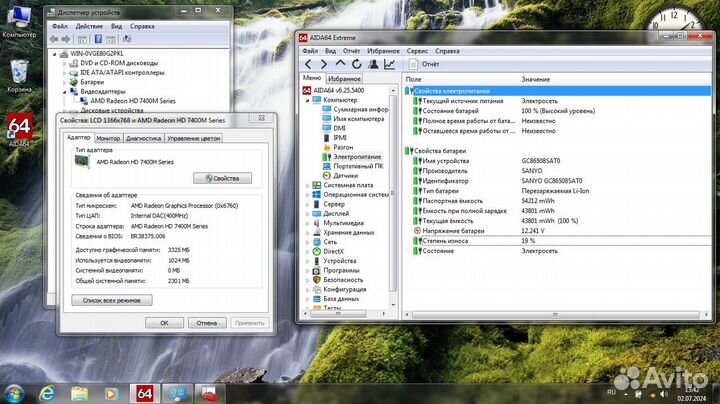Screen dimensions: 720x404
Task: Click the AIDA64 graph chart toolbar icon
Action: (389, 64)
